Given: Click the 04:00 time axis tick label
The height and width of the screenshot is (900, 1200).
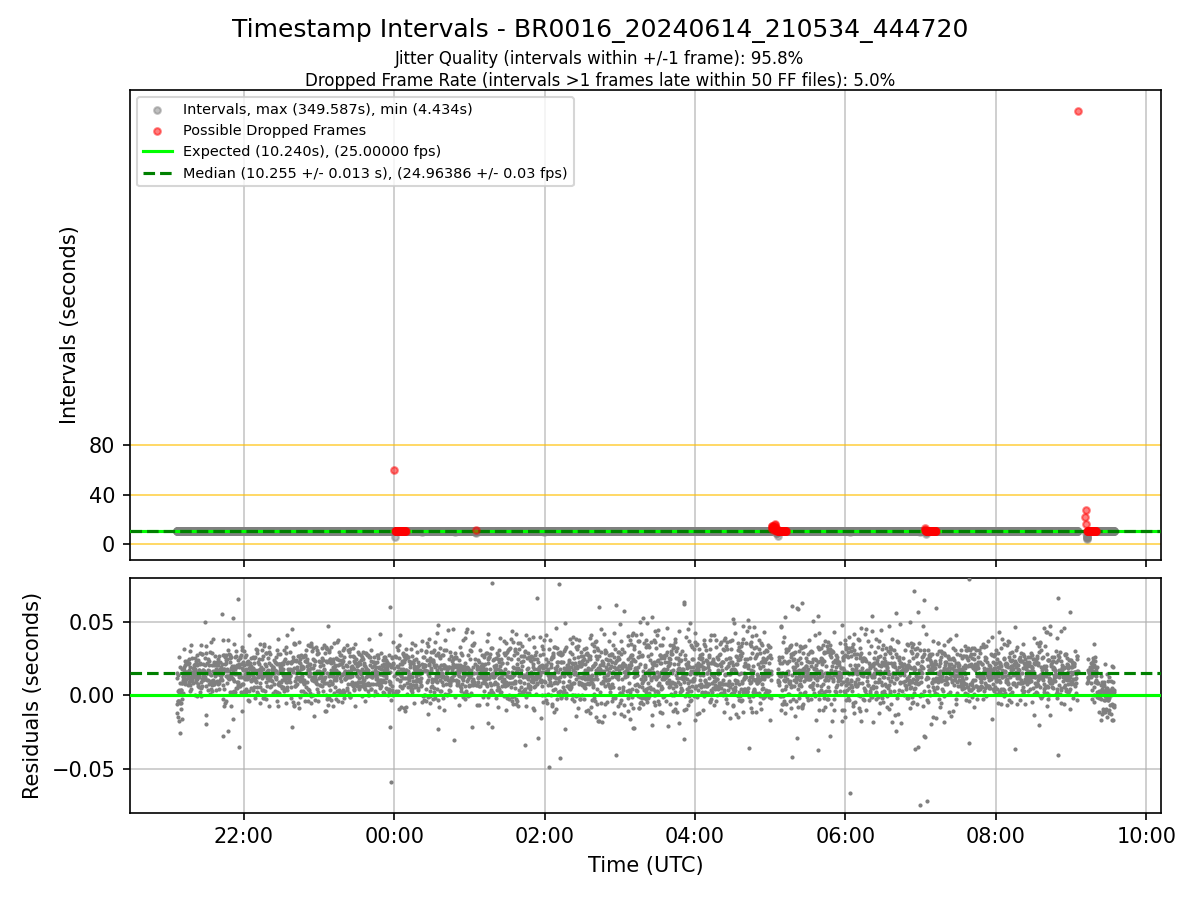Looking at the screenshot, I should click(695, 836).
